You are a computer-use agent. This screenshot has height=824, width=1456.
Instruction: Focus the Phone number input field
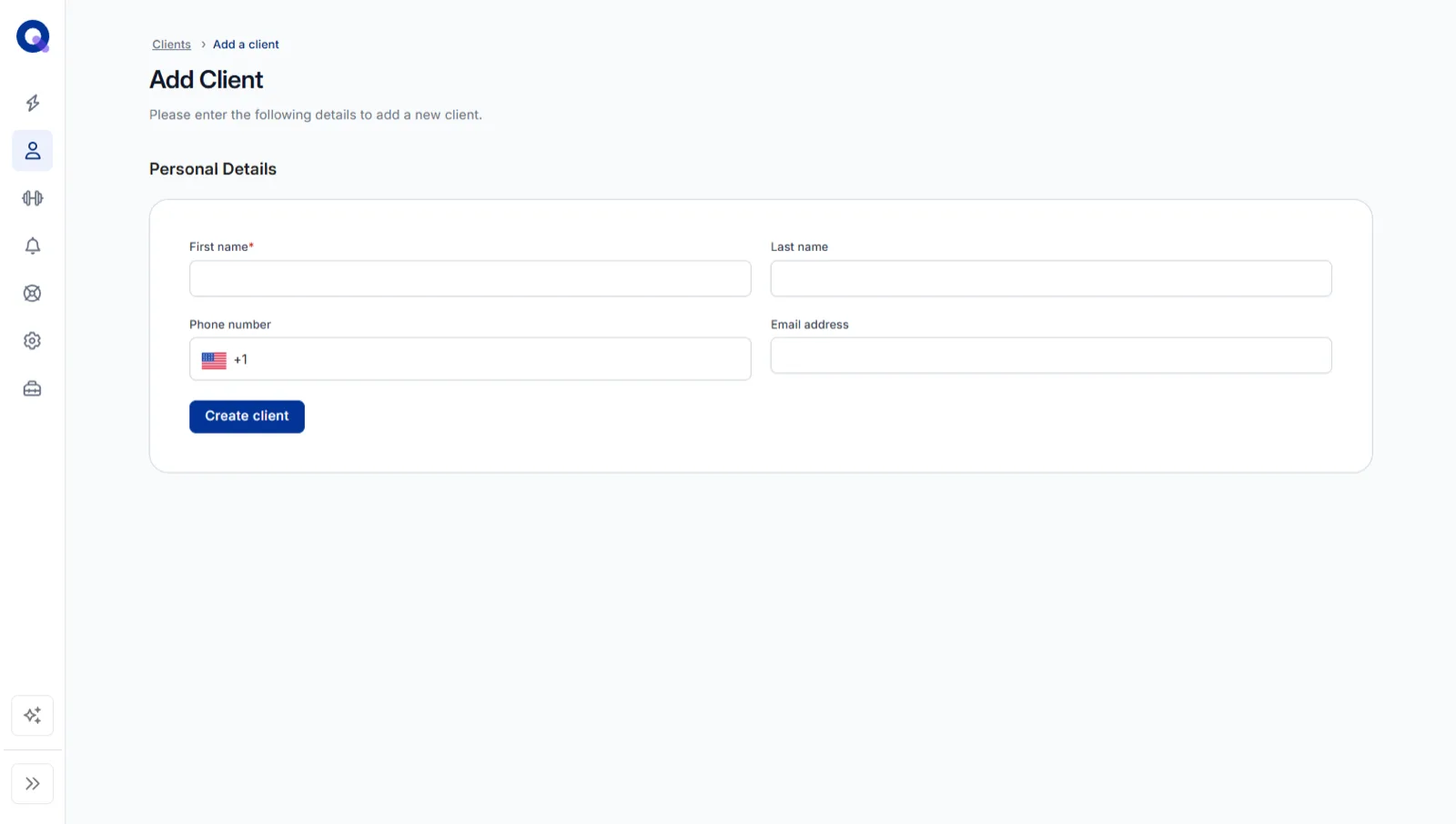tap(470, 359)
